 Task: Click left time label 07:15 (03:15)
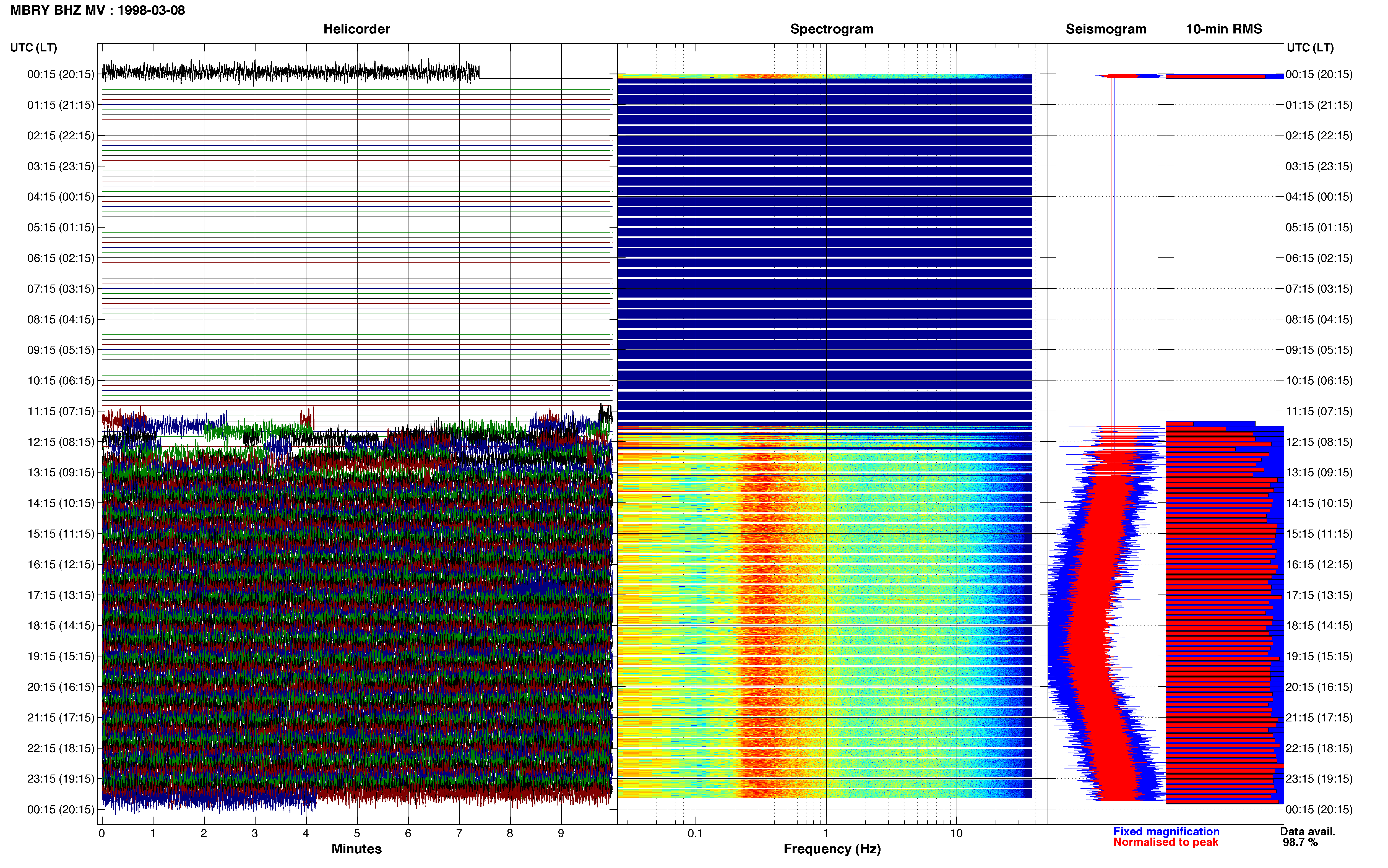pos(61,289)
